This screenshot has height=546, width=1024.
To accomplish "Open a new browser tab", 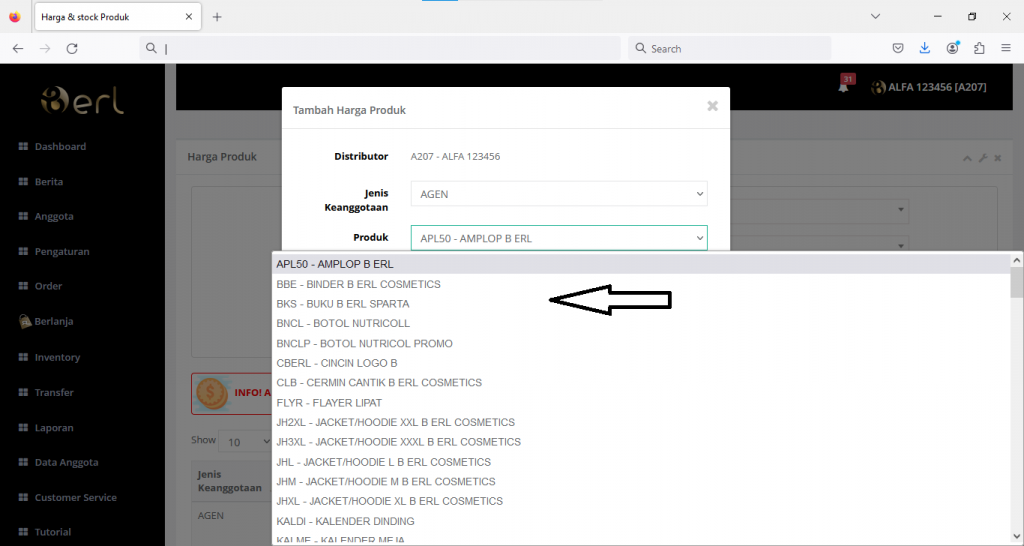I will pos(217,17).
